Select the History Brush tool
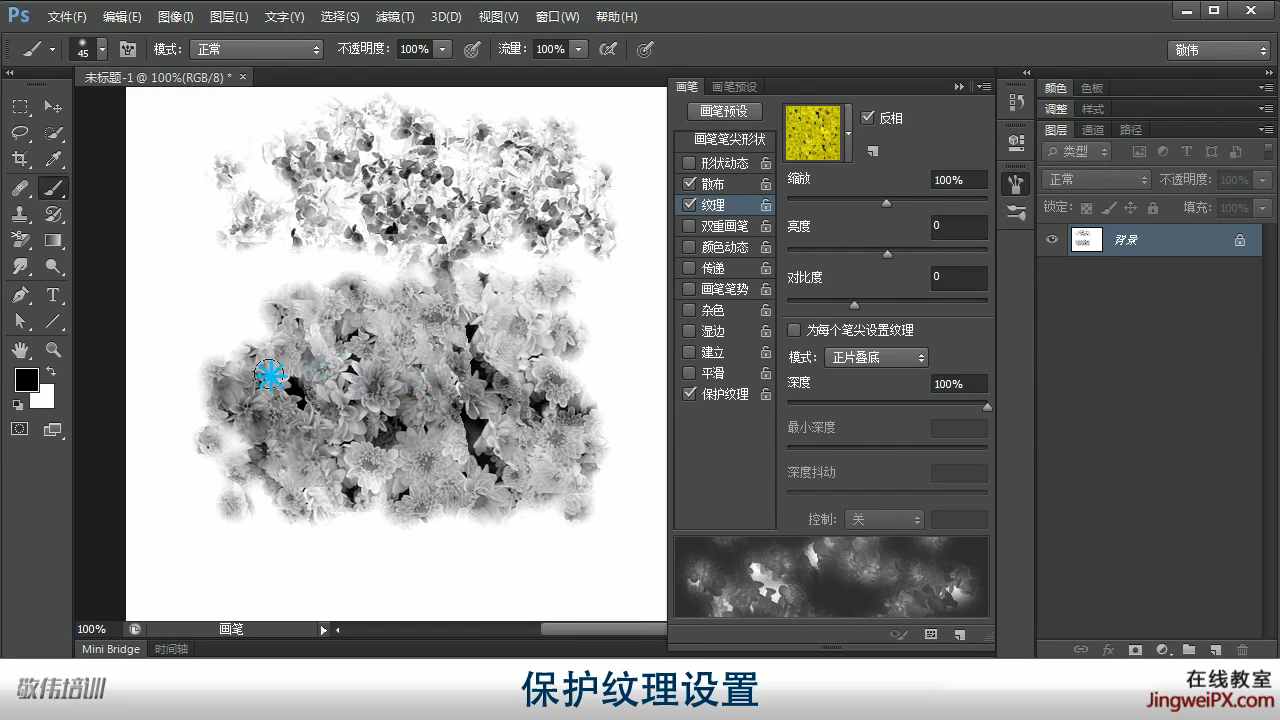Viewport: 1280px width, 720px height. (53, 214)
